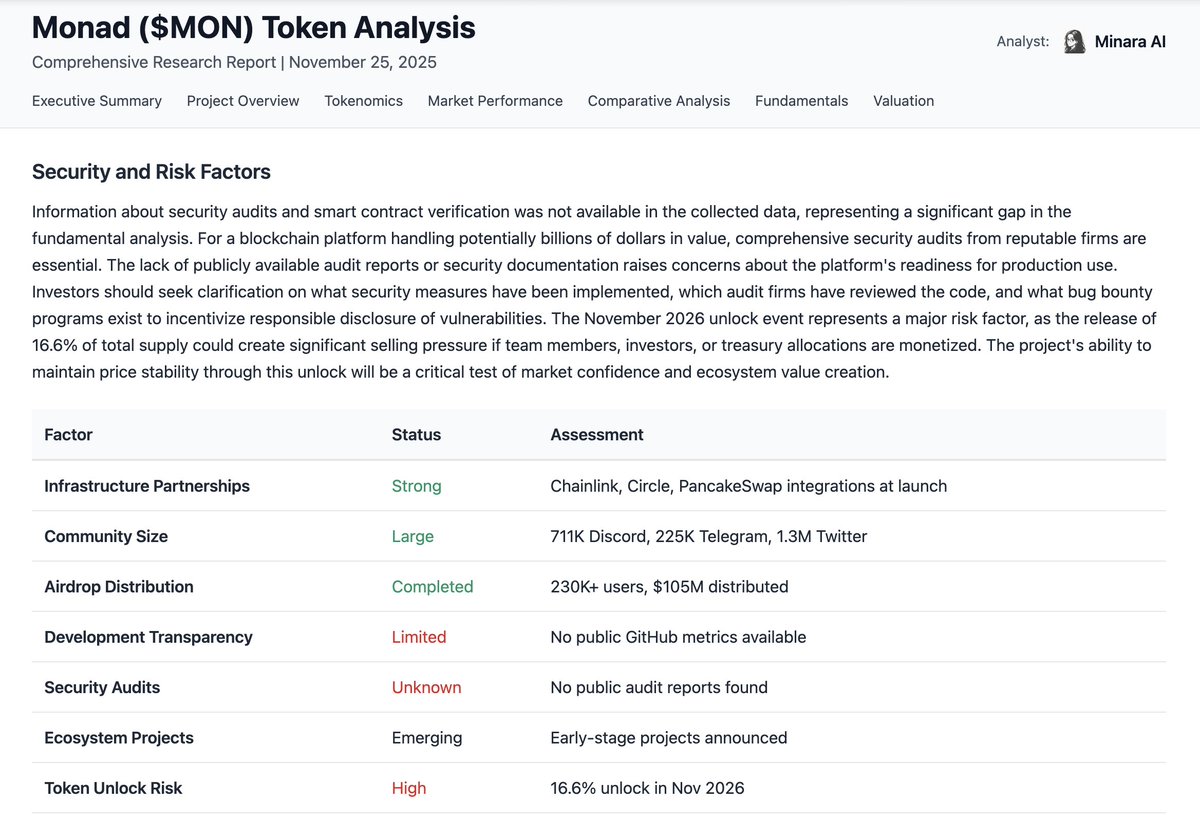Open the Valuation tab
The image size is (1200, 819).
tap(904, 101)
